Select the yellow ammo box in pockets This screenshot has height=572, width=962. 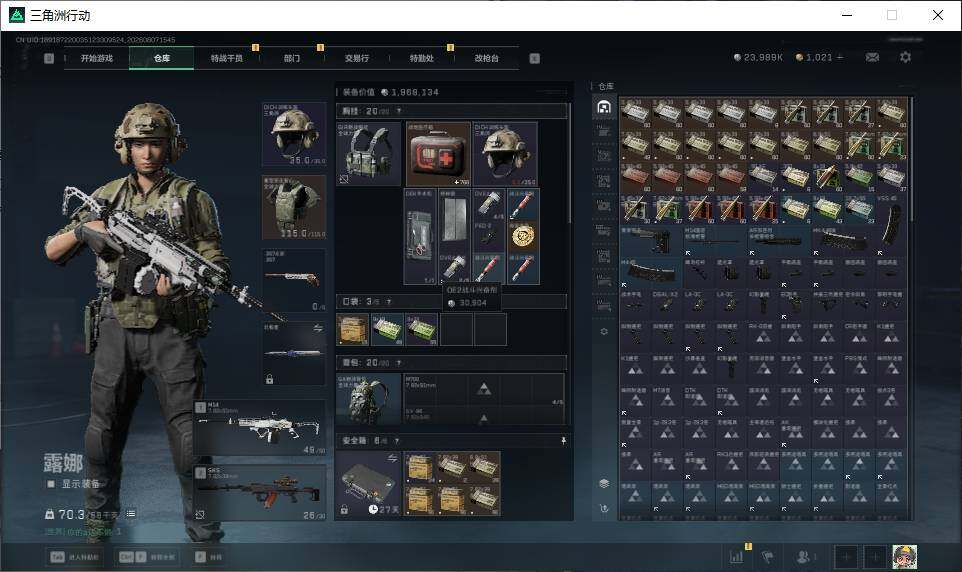point(353,329)
